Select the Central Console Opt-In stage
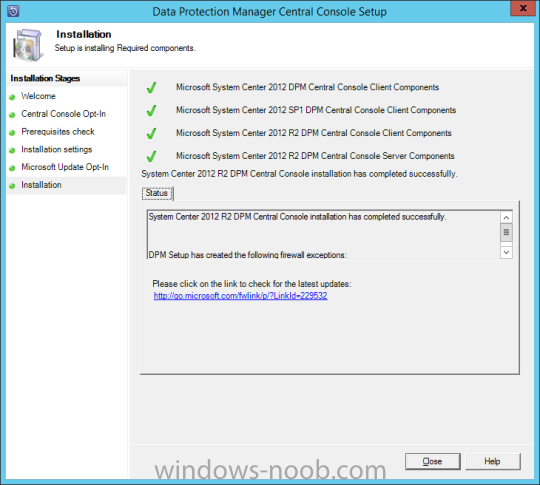This screenshot has height=485, width=540. click(x=63, y=114)
